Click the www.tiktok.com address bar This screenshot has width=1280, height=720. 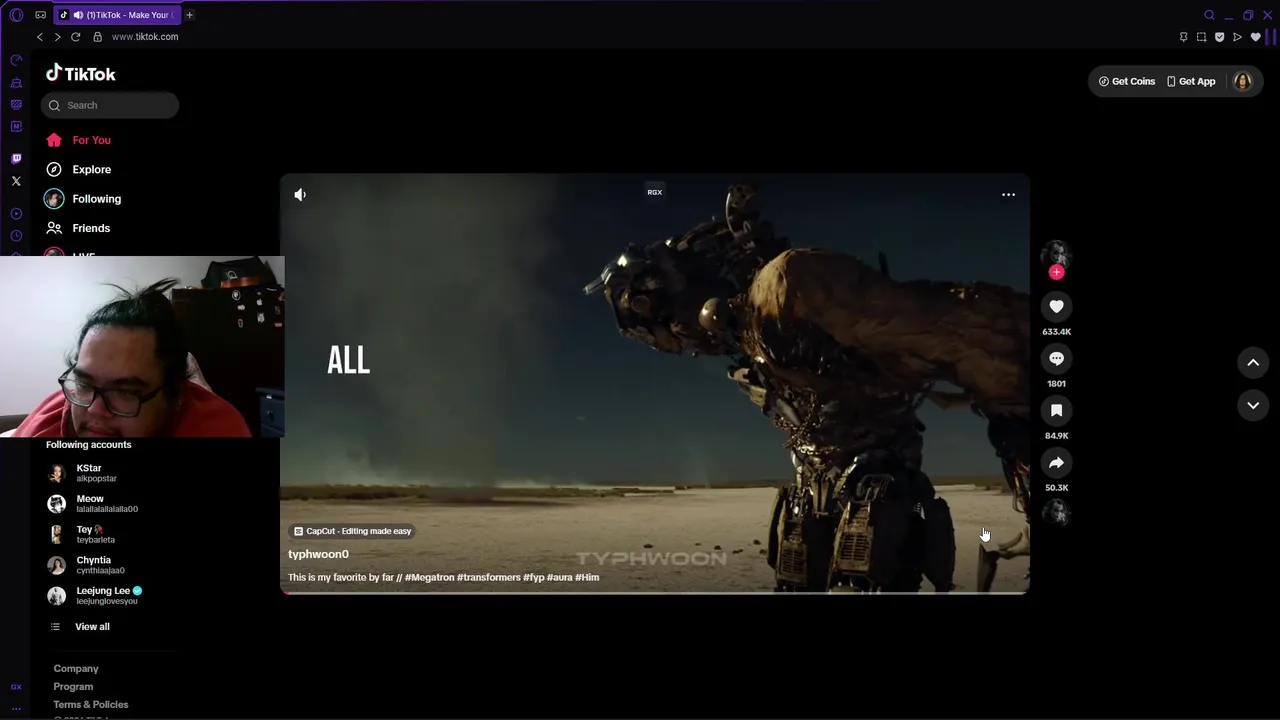tap(145, 37)
